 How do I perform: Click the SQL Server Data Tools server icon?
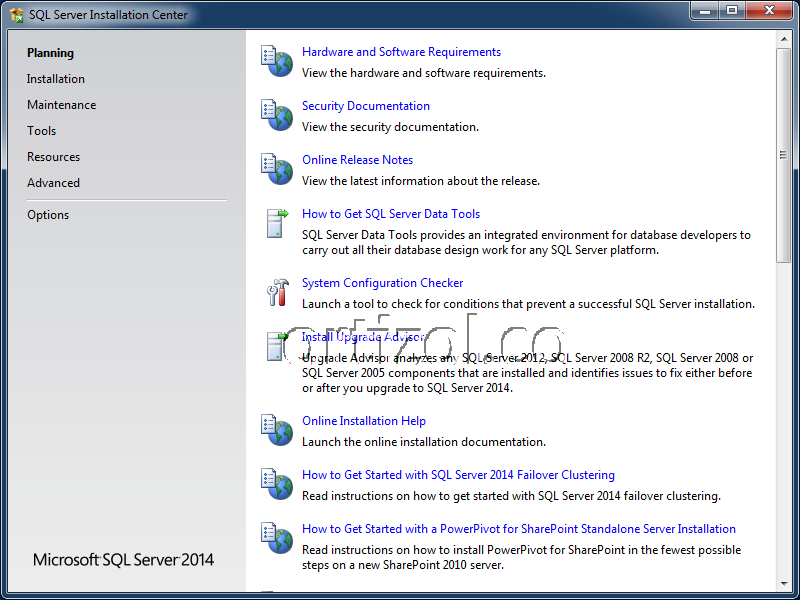click(277, 223)
